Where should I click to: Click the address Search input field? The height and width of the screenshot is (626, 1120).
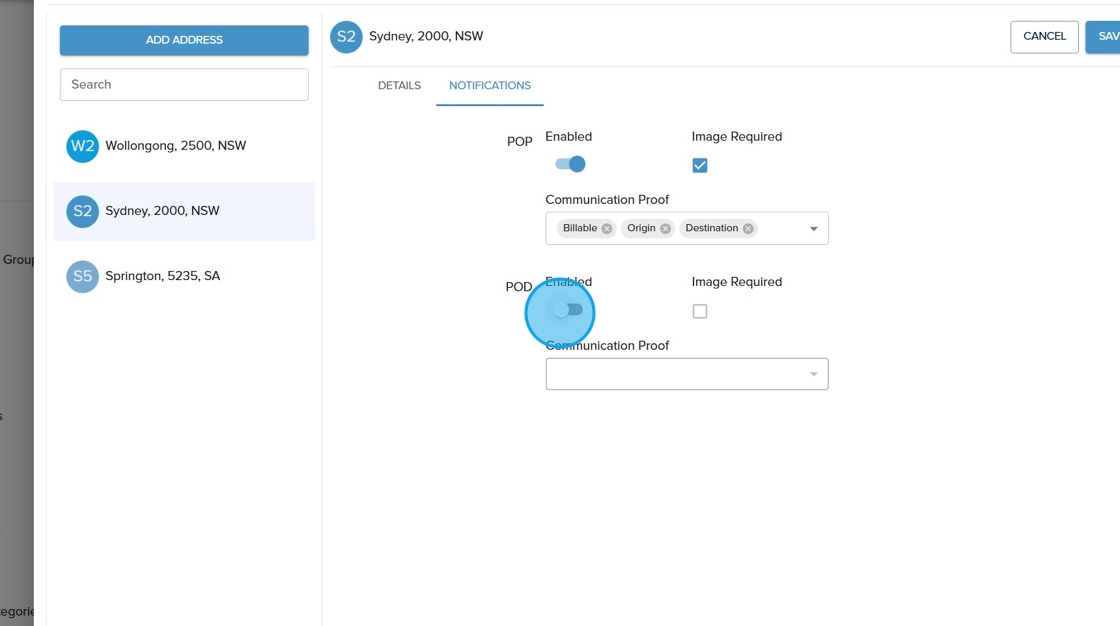pos(184,85)
